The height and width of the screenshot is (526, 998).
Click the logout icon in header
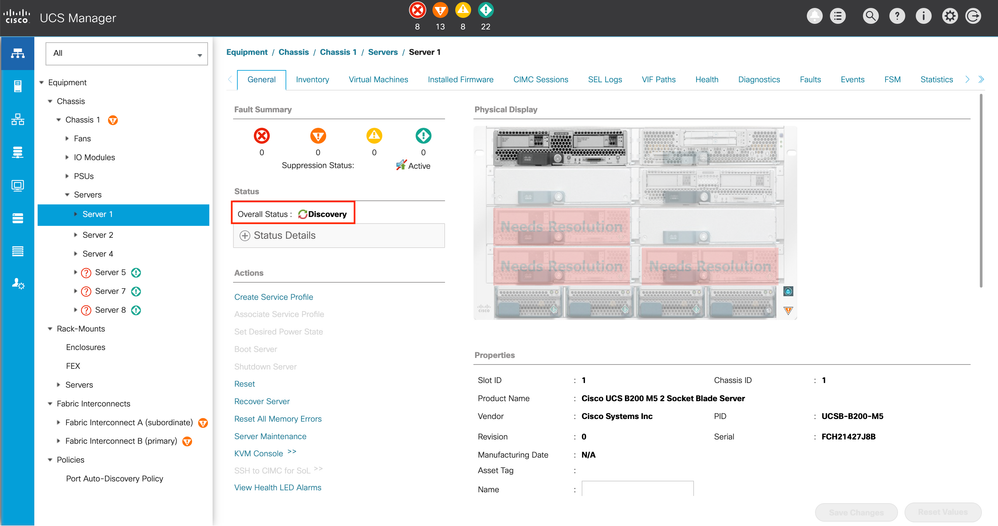tap(973, 17)
